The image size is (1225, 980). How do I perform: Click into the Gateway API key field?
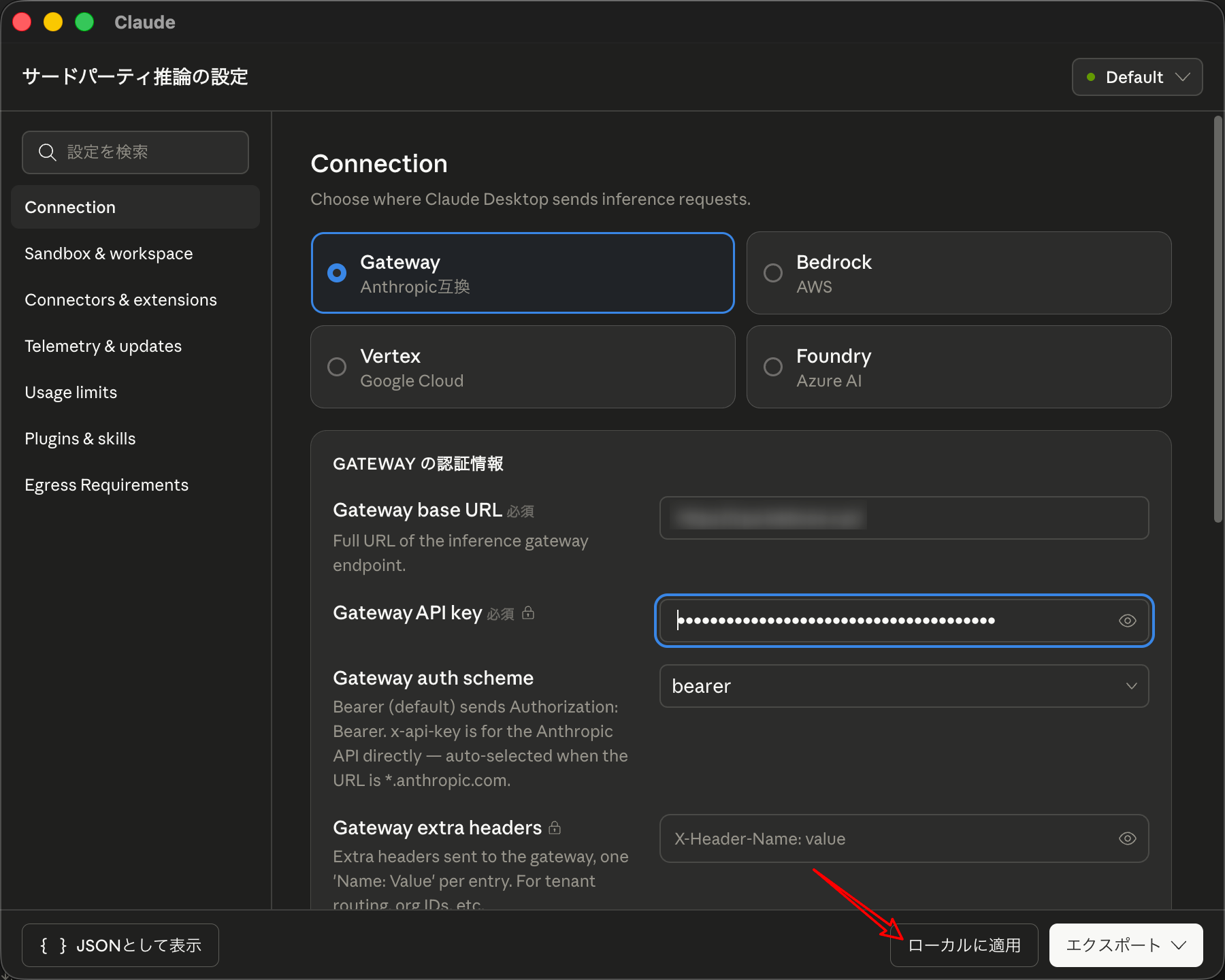(904, 621)
